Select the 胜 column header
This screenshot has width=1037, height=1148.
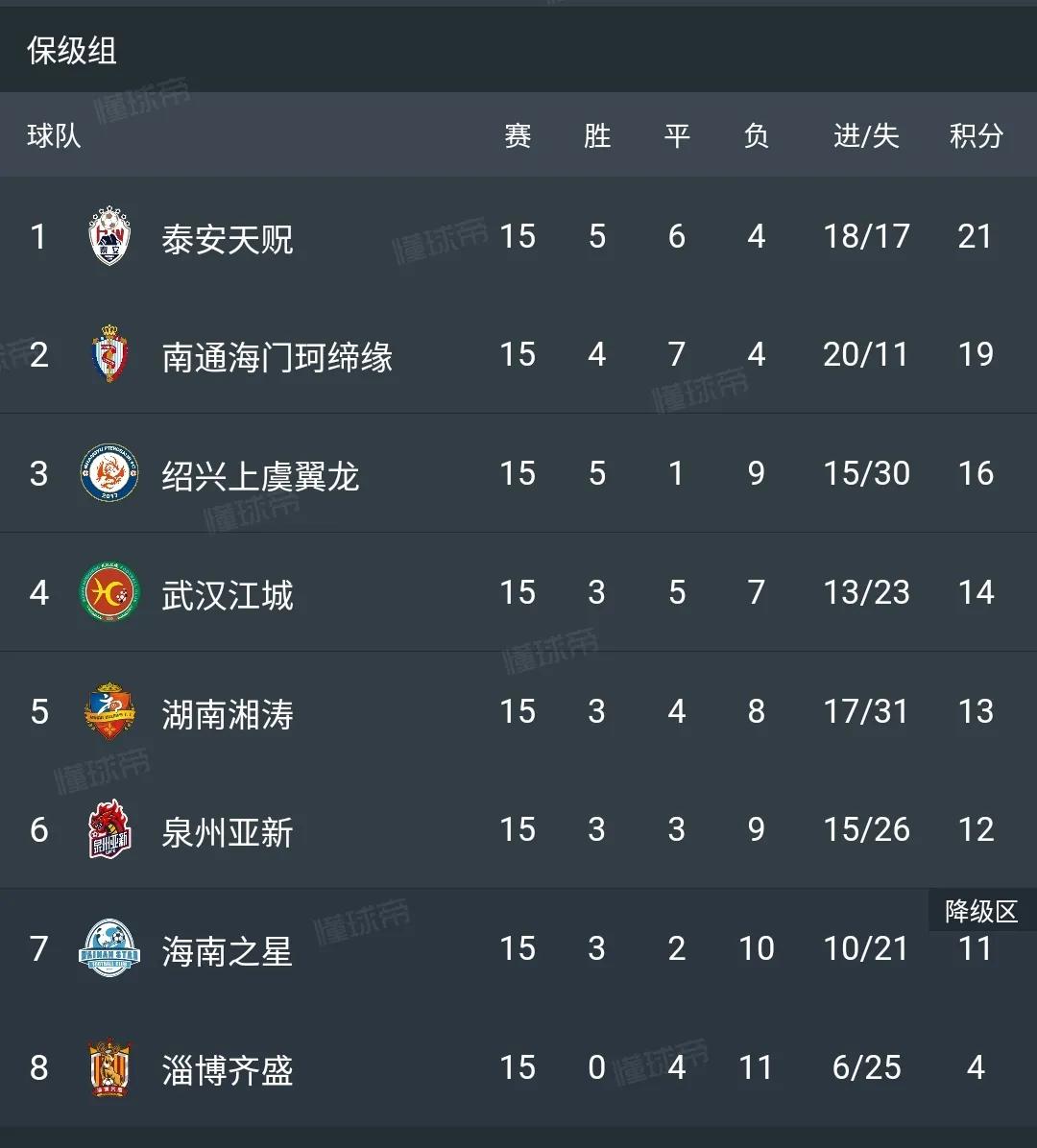[597, 135]
